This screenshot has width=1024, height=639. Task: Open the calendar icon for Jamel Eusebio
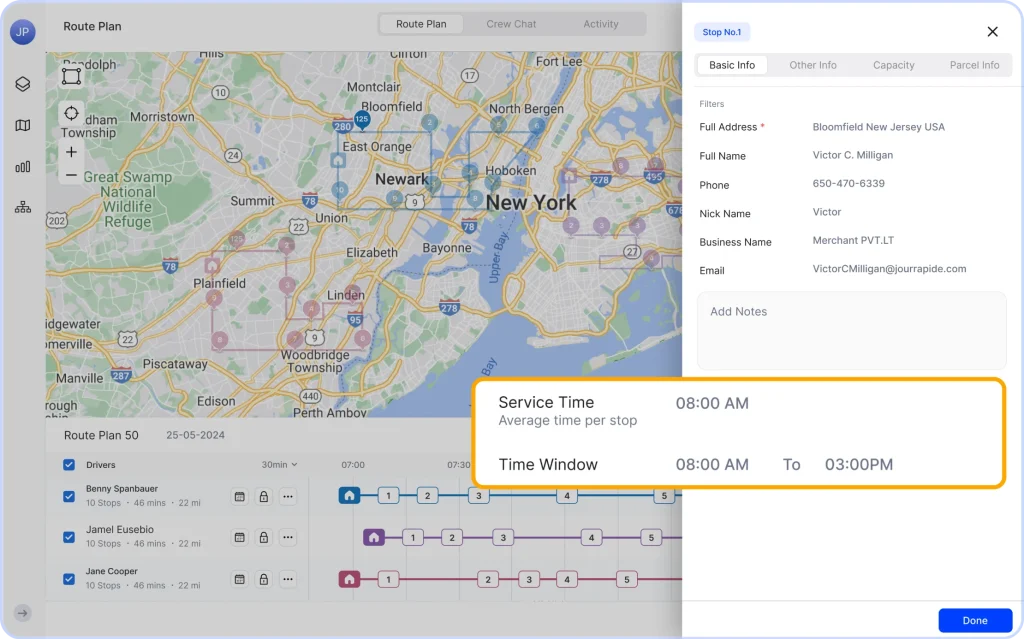pyautogui.click(x=240, y=538)
